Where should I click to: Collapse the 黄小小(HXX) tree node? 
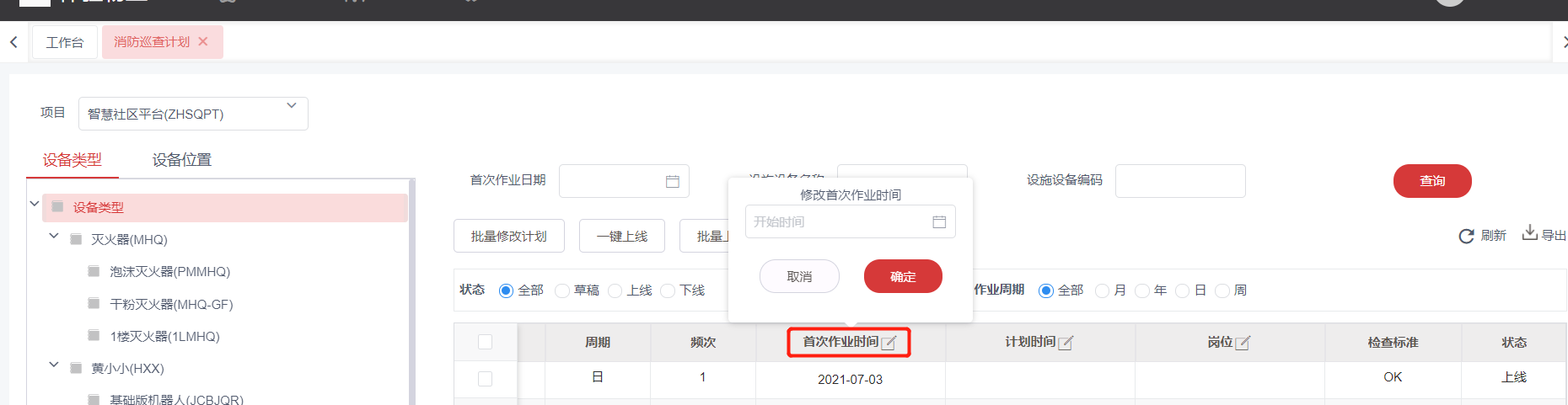point(54,365)
